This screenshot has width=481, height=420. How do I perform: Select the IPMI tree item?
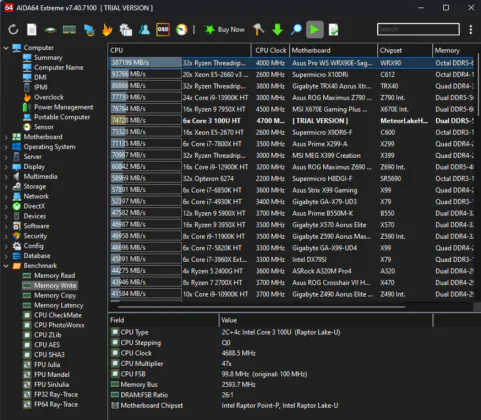(x=41, y=87)
